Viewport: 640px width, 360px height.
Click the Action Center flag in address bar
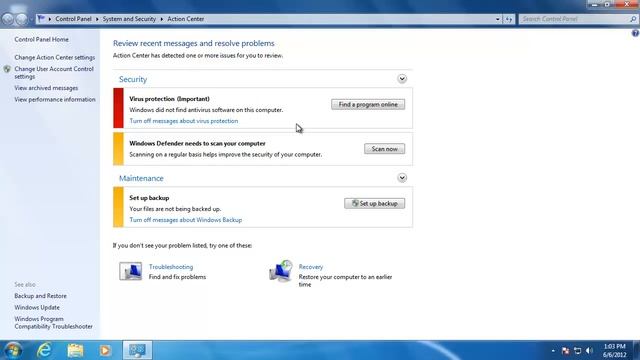[x=41, y=19]
